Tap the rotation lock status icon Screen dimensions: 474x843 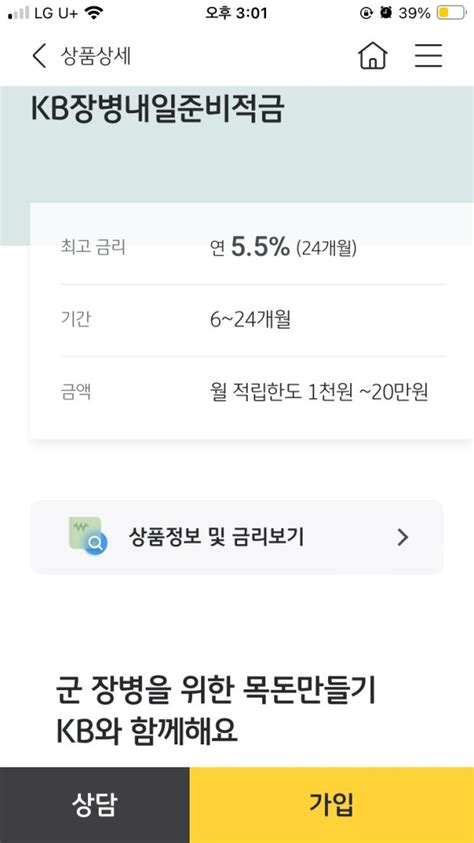coord(366,13)
